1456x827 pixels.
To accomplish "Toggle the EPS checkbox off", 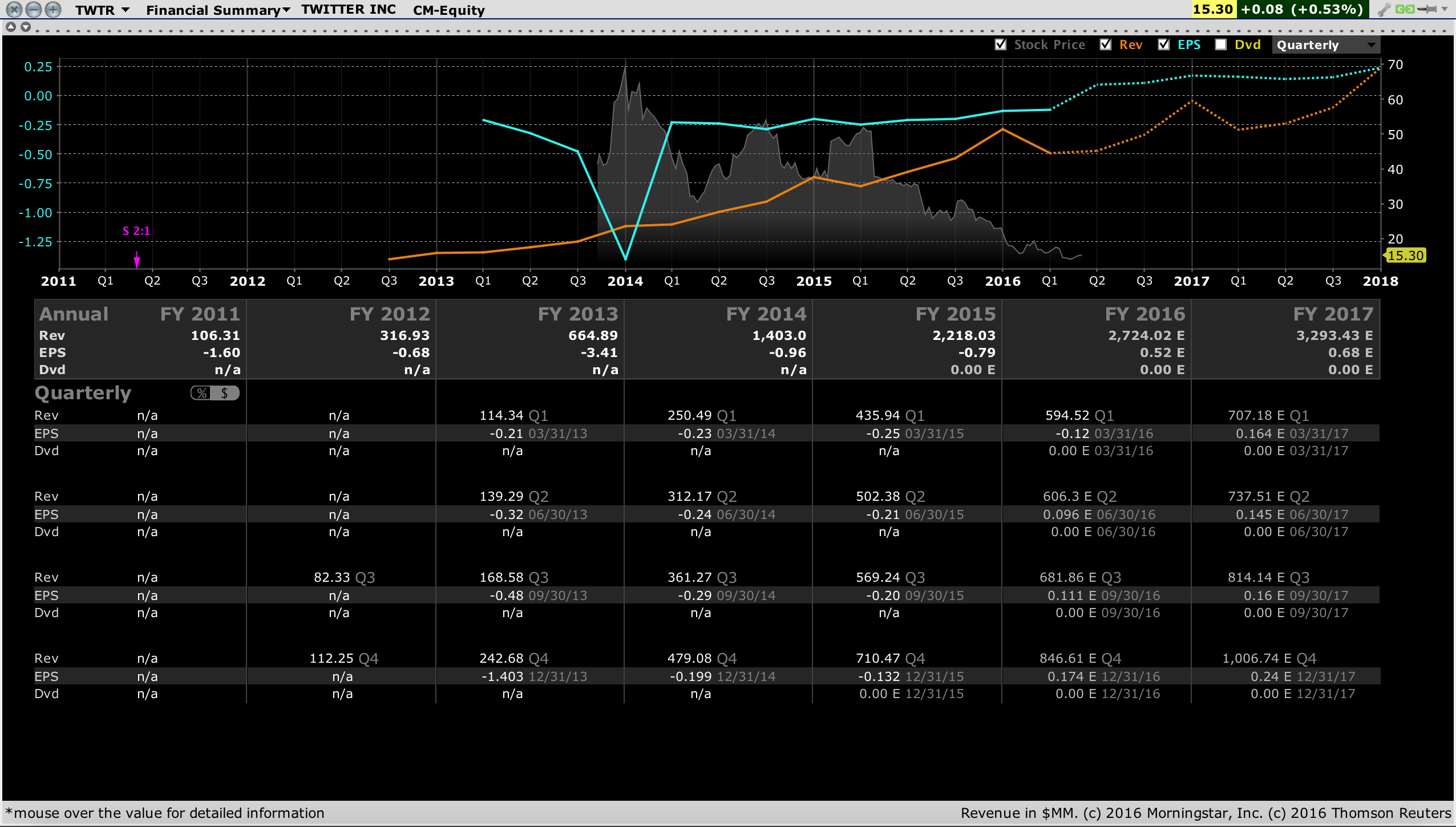I will (1164, 44).
